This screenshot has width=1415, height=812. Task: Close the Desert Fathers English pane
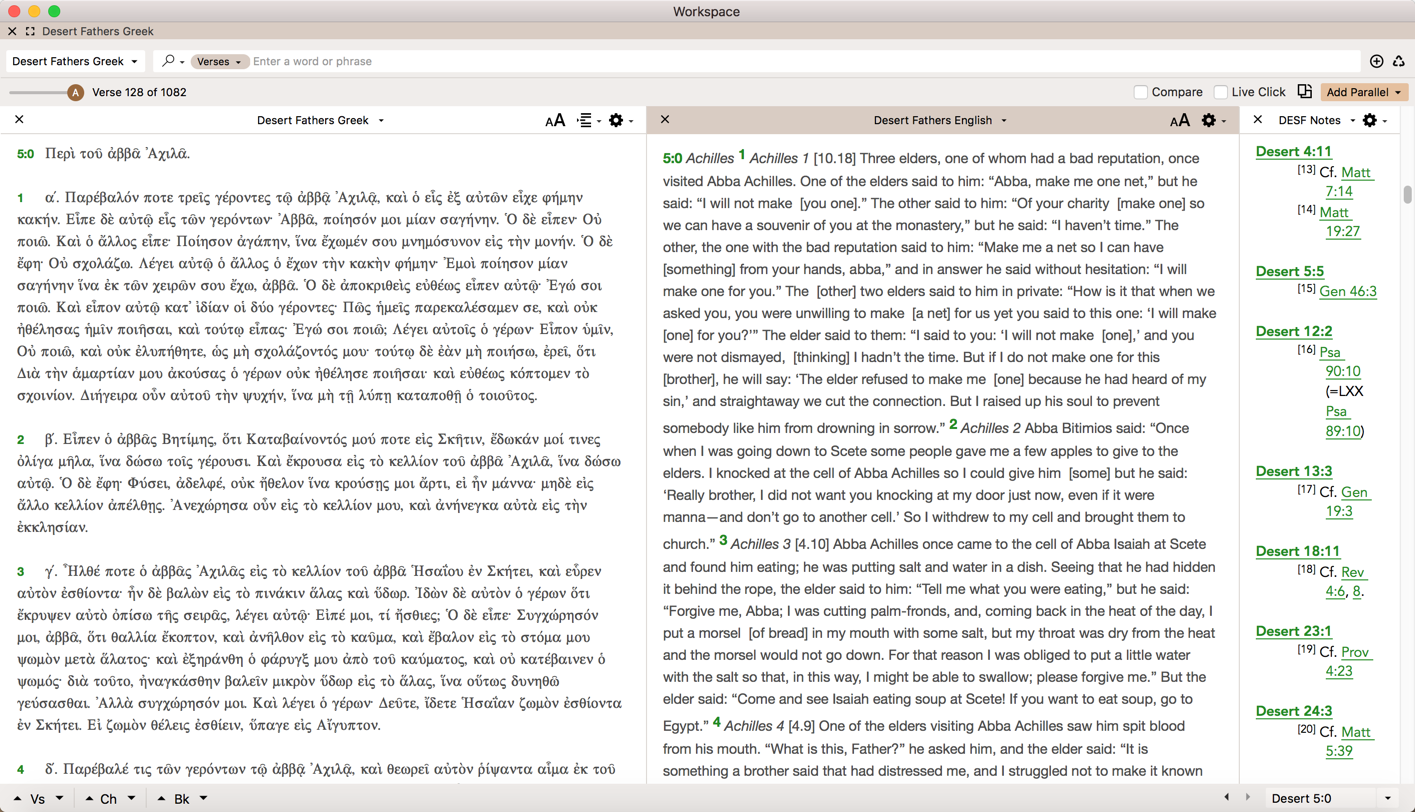(665, 120)
